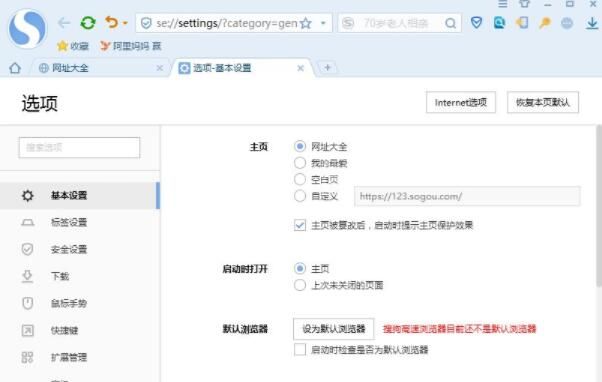Screen dimensions: 602x382
Task: Click the settings page vertical scrollbar
Action: click(x=599, y=205)
